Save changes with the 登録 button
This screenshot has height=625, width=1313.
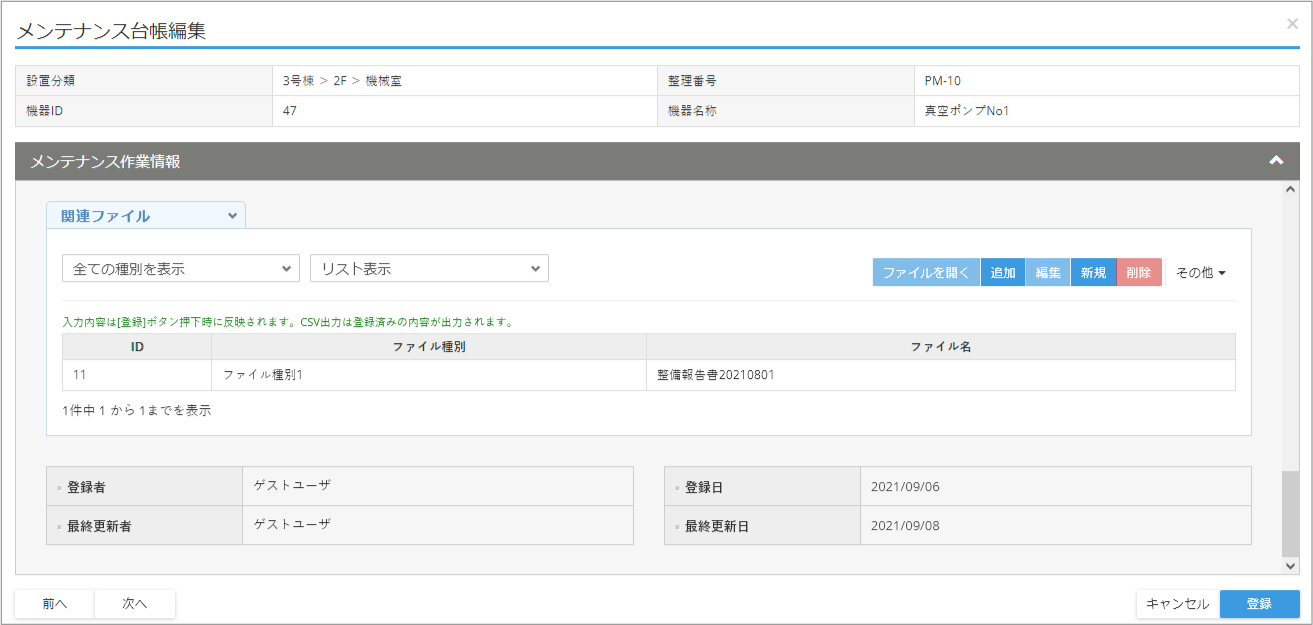tap(1259, 604)
